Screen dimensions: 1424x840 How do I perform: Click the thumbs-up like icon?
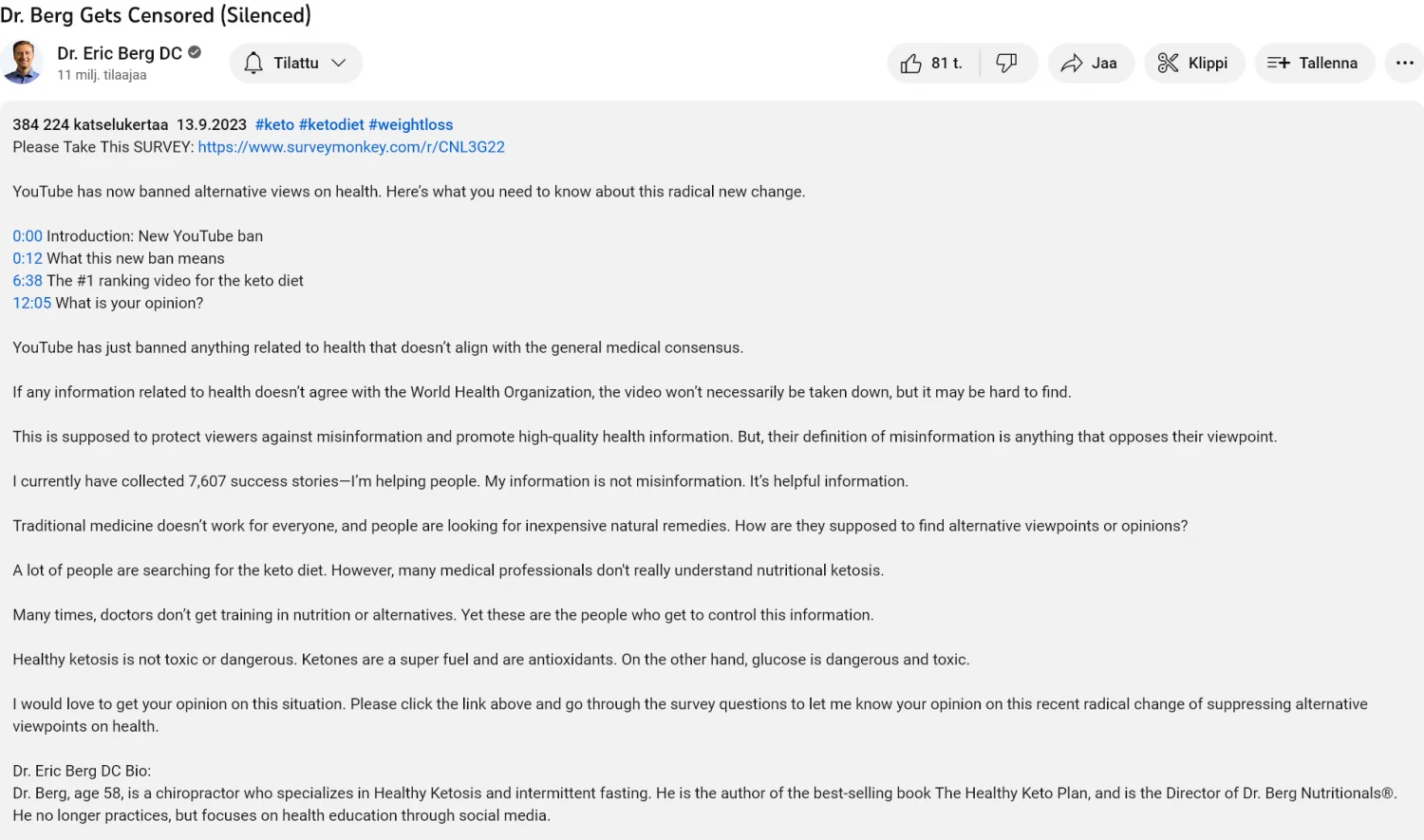(x=911, y=64)
